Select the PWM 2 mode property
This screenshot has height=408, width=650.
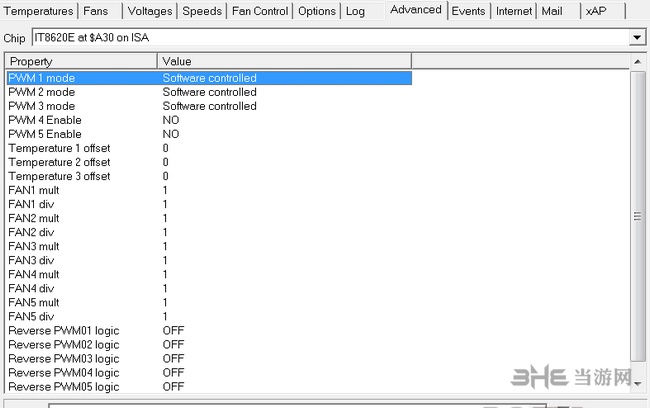(41, 92)
